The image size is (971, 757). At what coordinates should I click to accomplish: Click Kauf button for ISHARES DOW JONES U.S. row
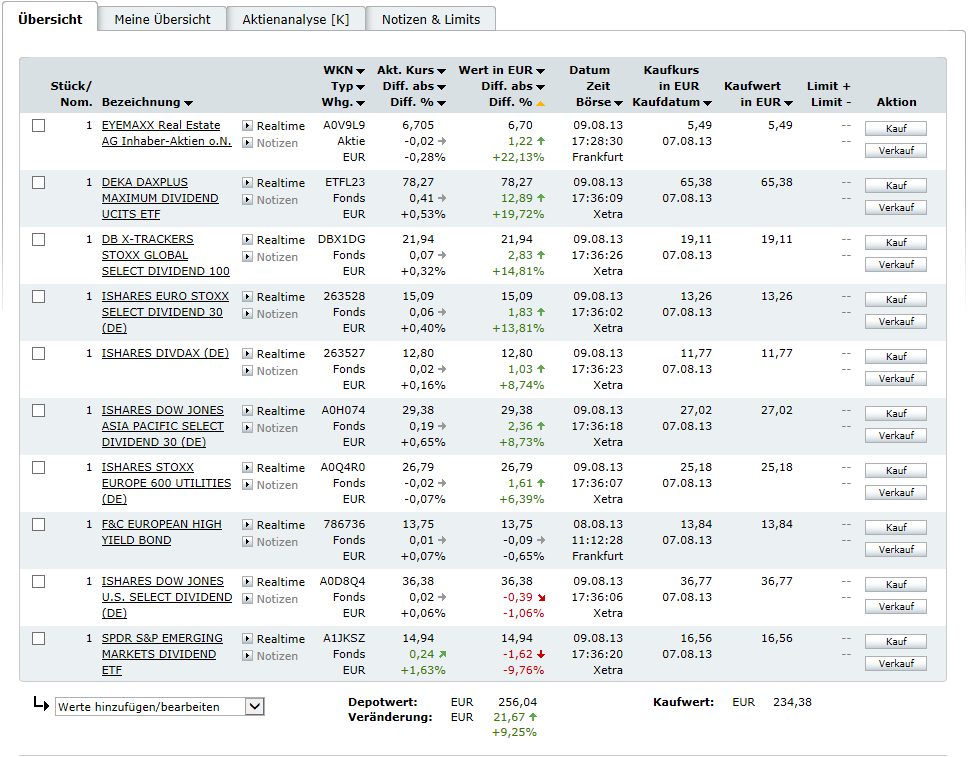pyautogui.click(x=896, y=584)
